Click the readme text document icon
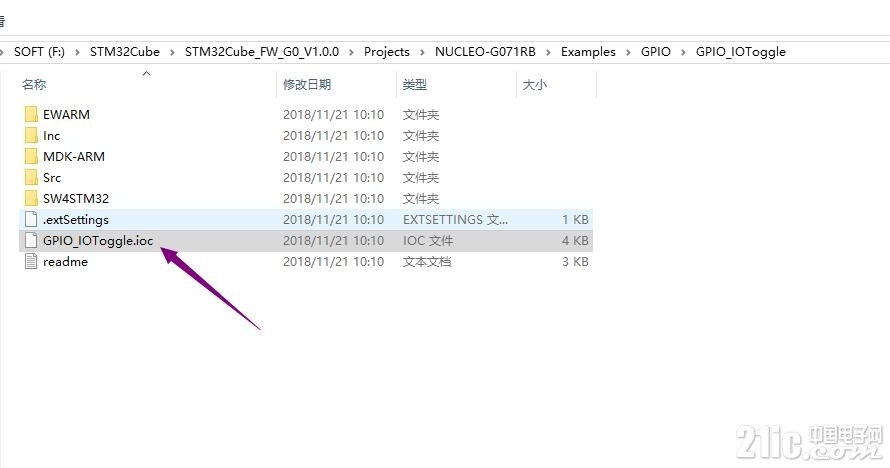The image size is (890, 468). point(31,262)
